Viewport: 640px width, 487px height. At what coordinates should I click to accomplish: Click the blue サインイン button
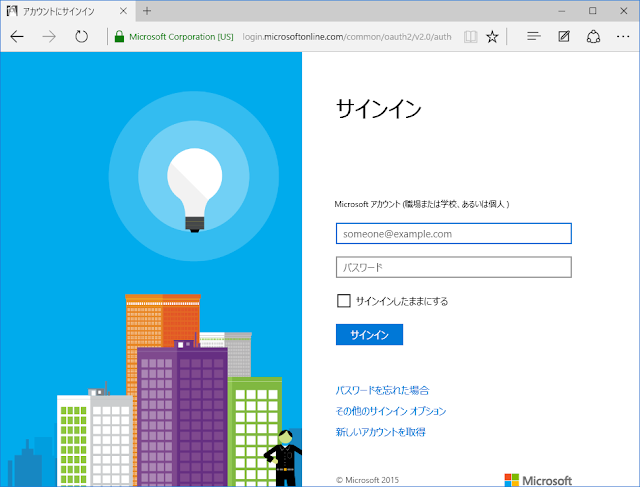(369, 334)
